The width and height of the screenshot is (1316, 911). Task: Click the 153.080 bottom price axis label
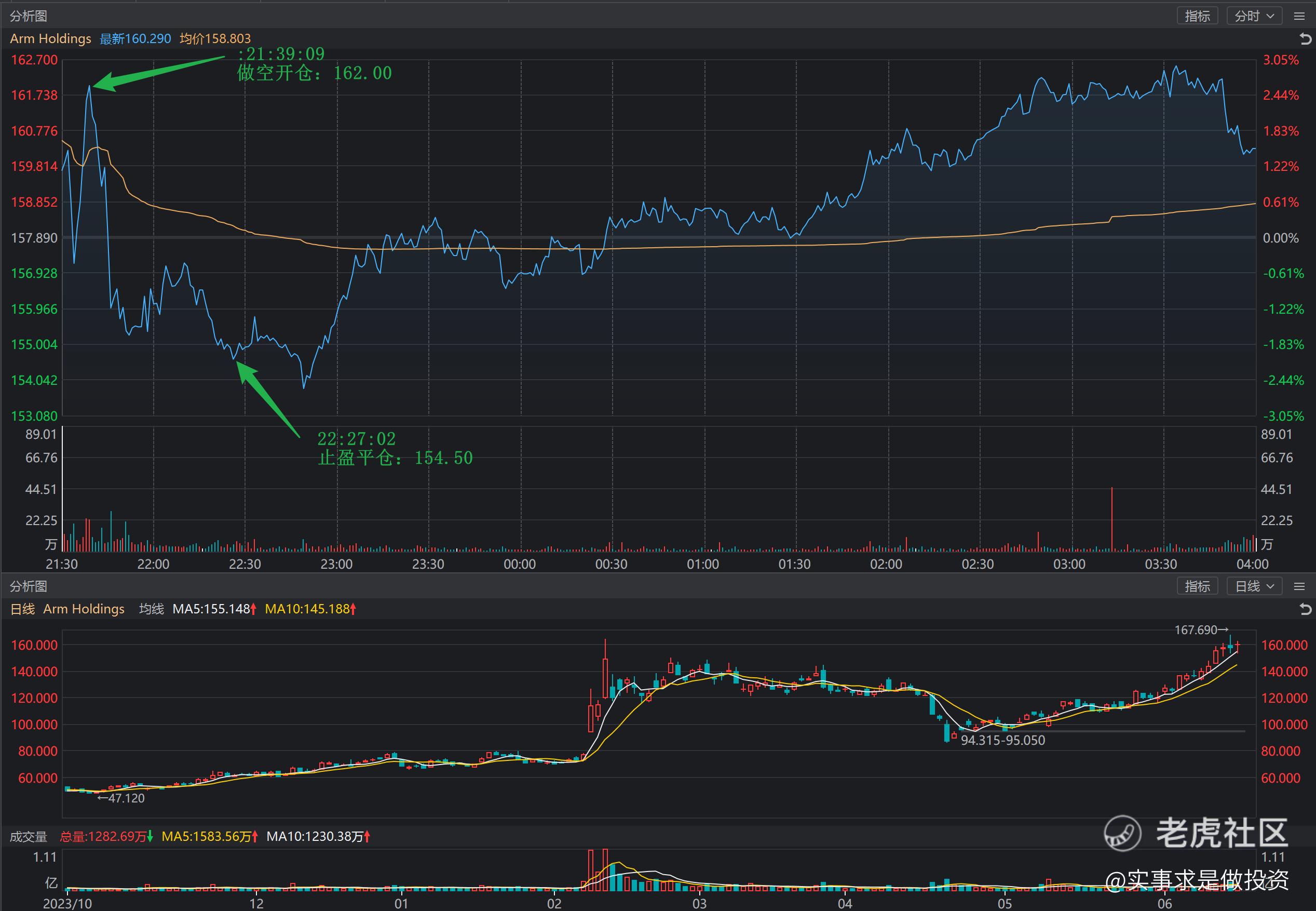[34, 416]
